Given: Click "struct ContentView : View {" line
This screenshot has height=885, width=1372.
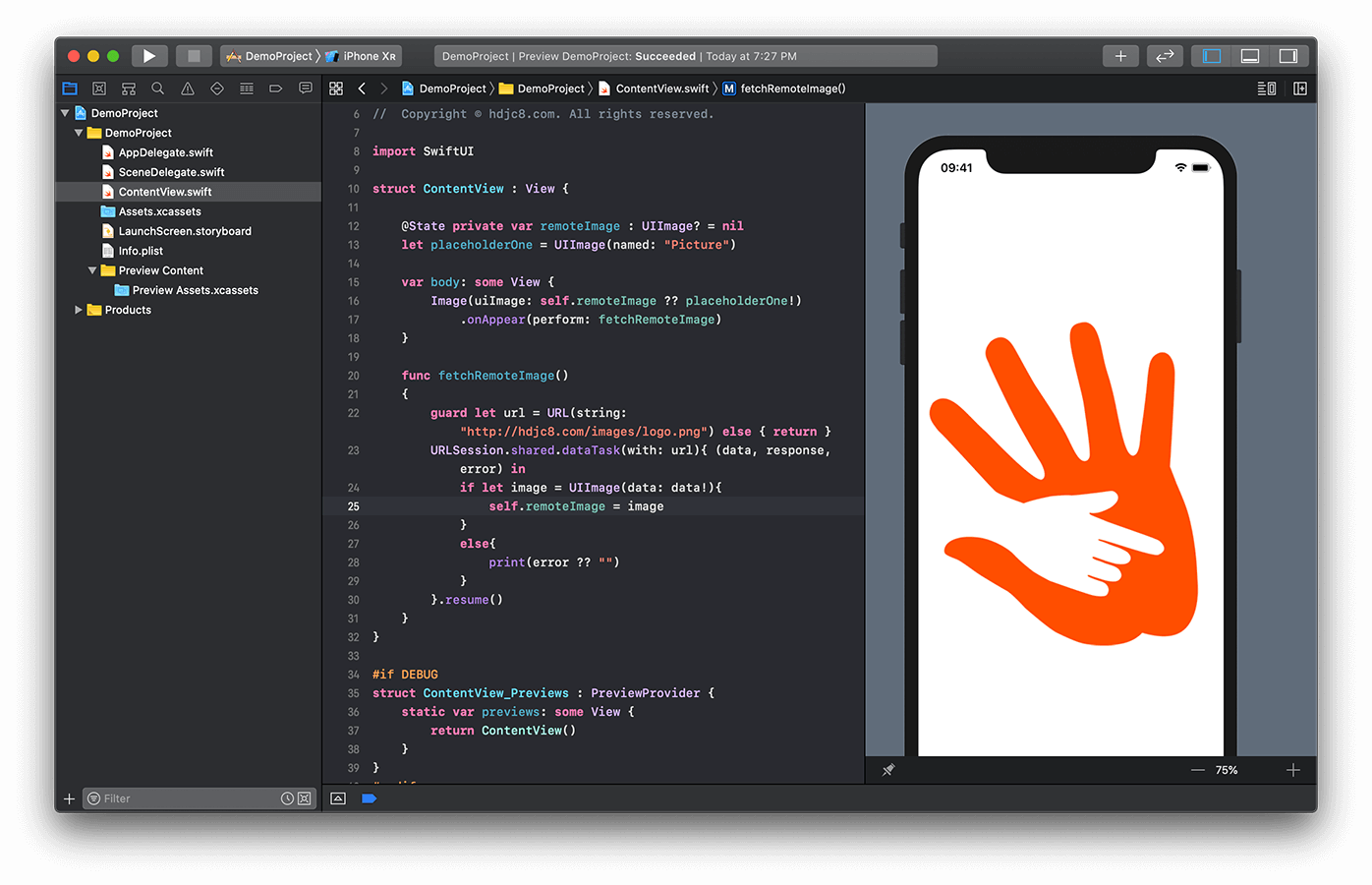Looking at the screenshot, I should click(470, 189).
